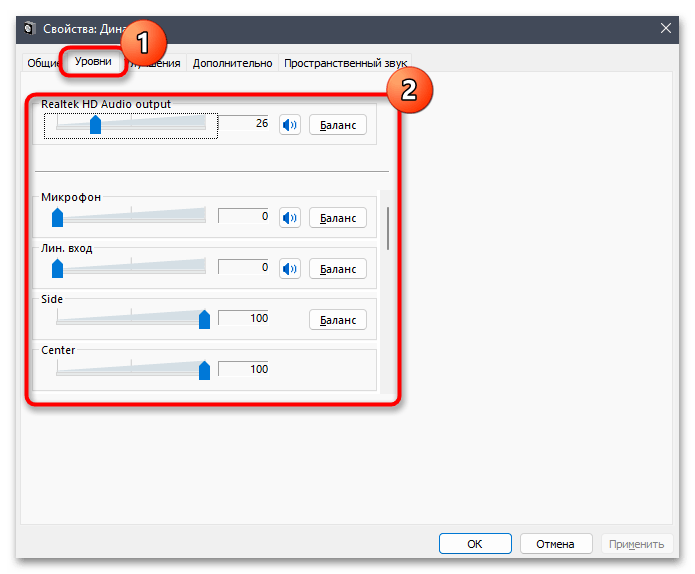Mute the Лин. вход speaker icon
695x574 pixels.
tap(290, 269)
